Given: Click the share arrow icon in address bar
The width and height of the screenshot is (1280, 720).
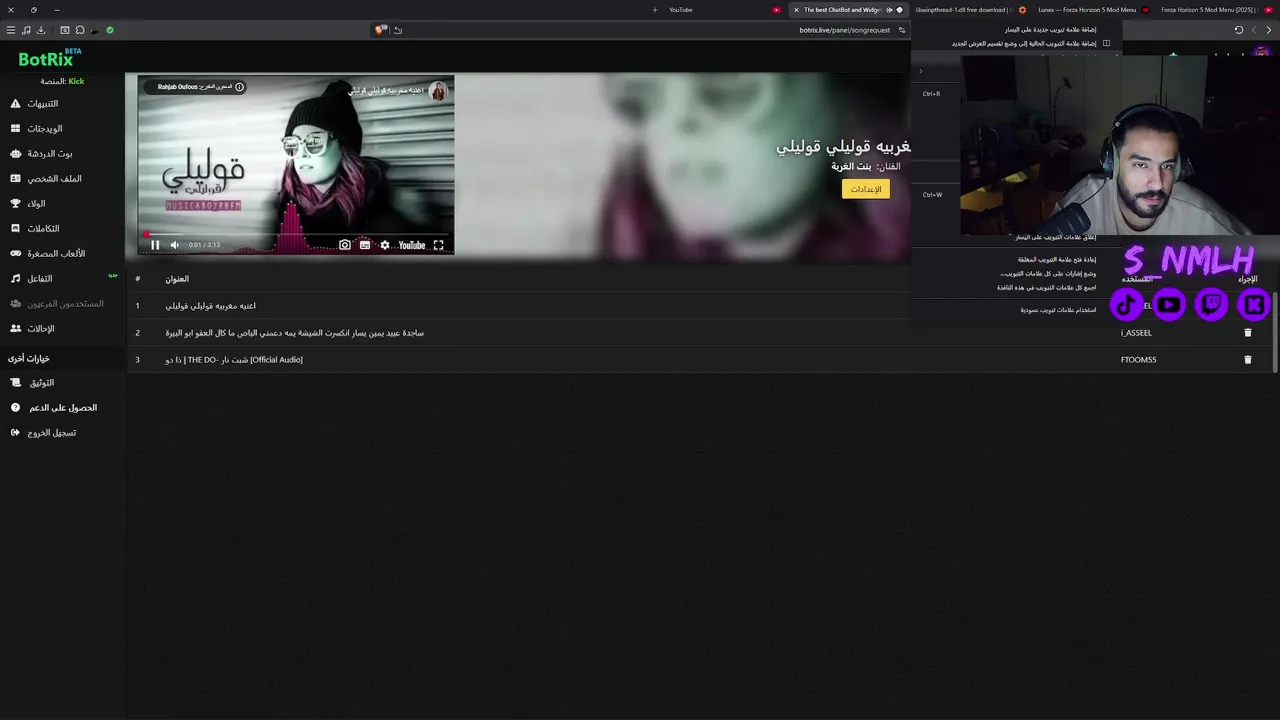Looking at the screenshot, I should 398,30.
